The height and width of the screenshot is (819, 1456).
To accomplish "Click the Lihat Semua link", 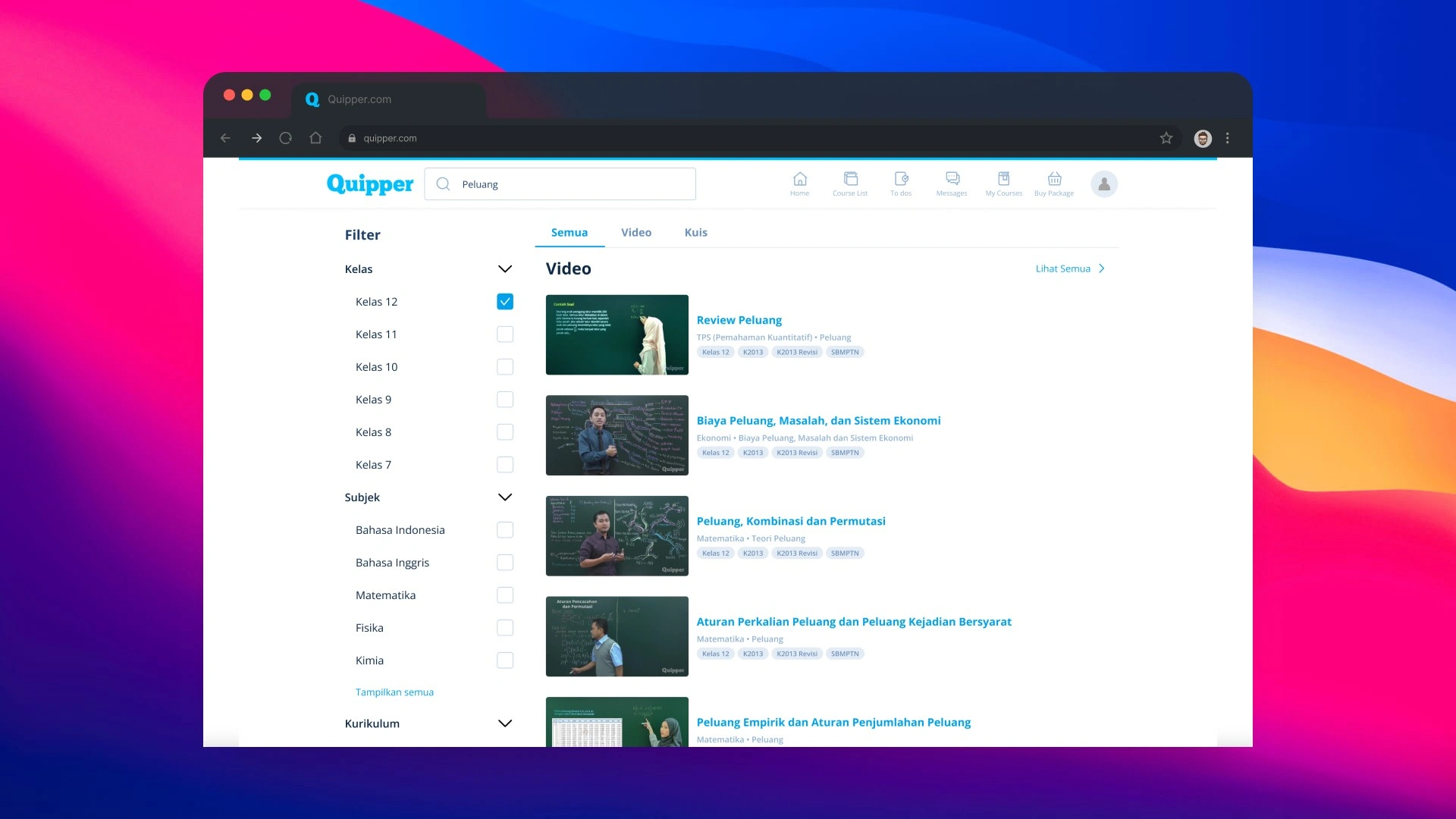I will 1062,268.
